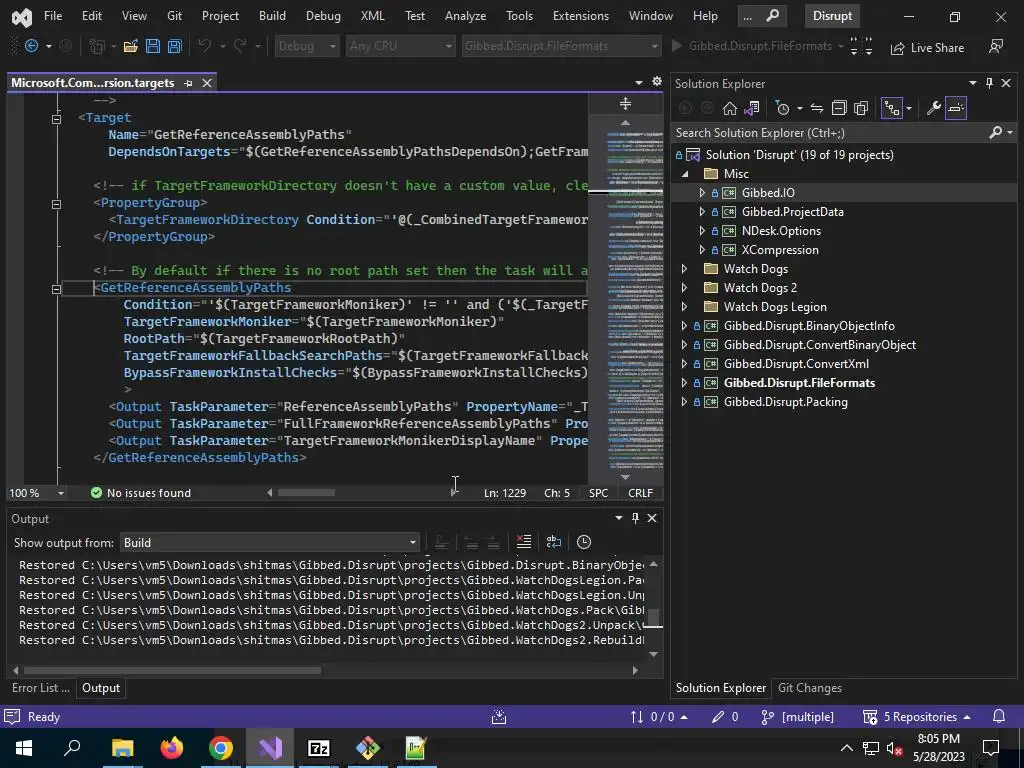
Task: Click the feedback icon right of Live Share
Action: [995, 47]
